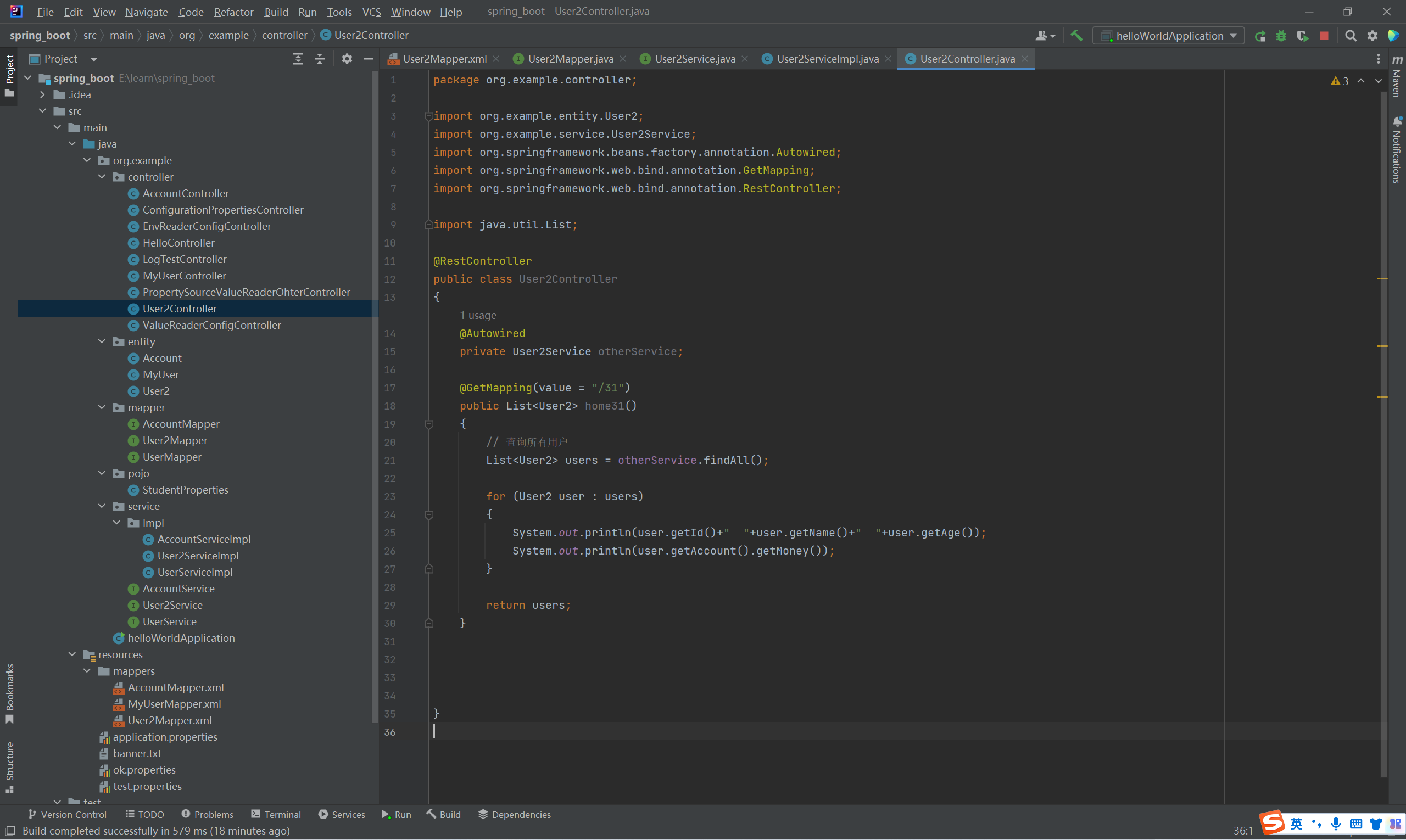Click the Debug bug icon
This screenshot has width=1406, height=840.
tap(1281, 36)
